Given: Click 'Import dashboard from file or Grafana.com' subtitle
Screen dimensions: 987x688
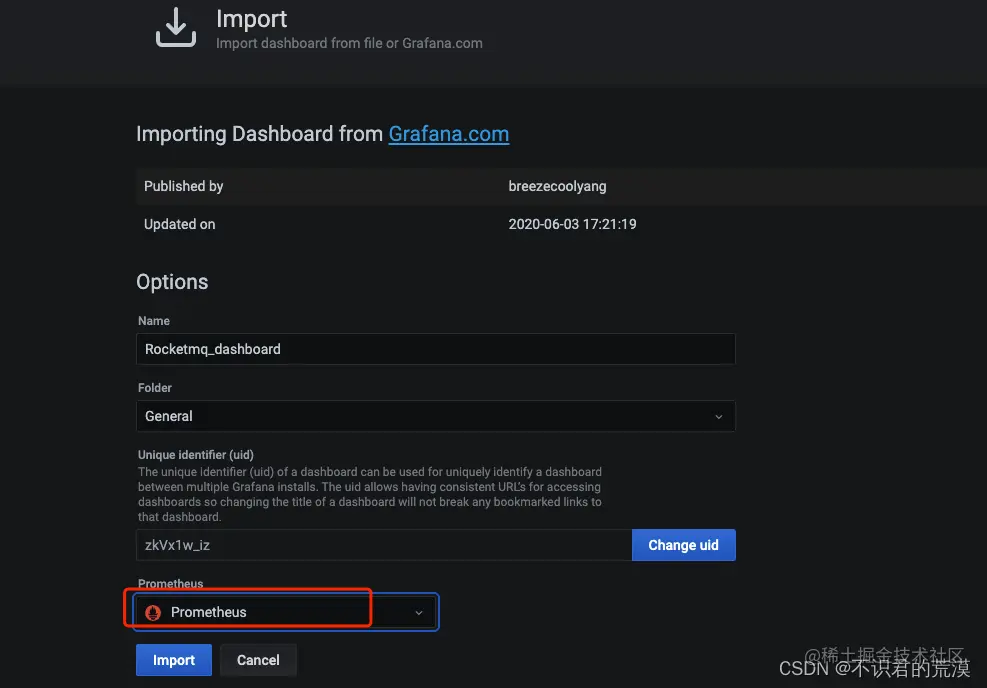Looking at the screenshot, I should coord(349,43).
